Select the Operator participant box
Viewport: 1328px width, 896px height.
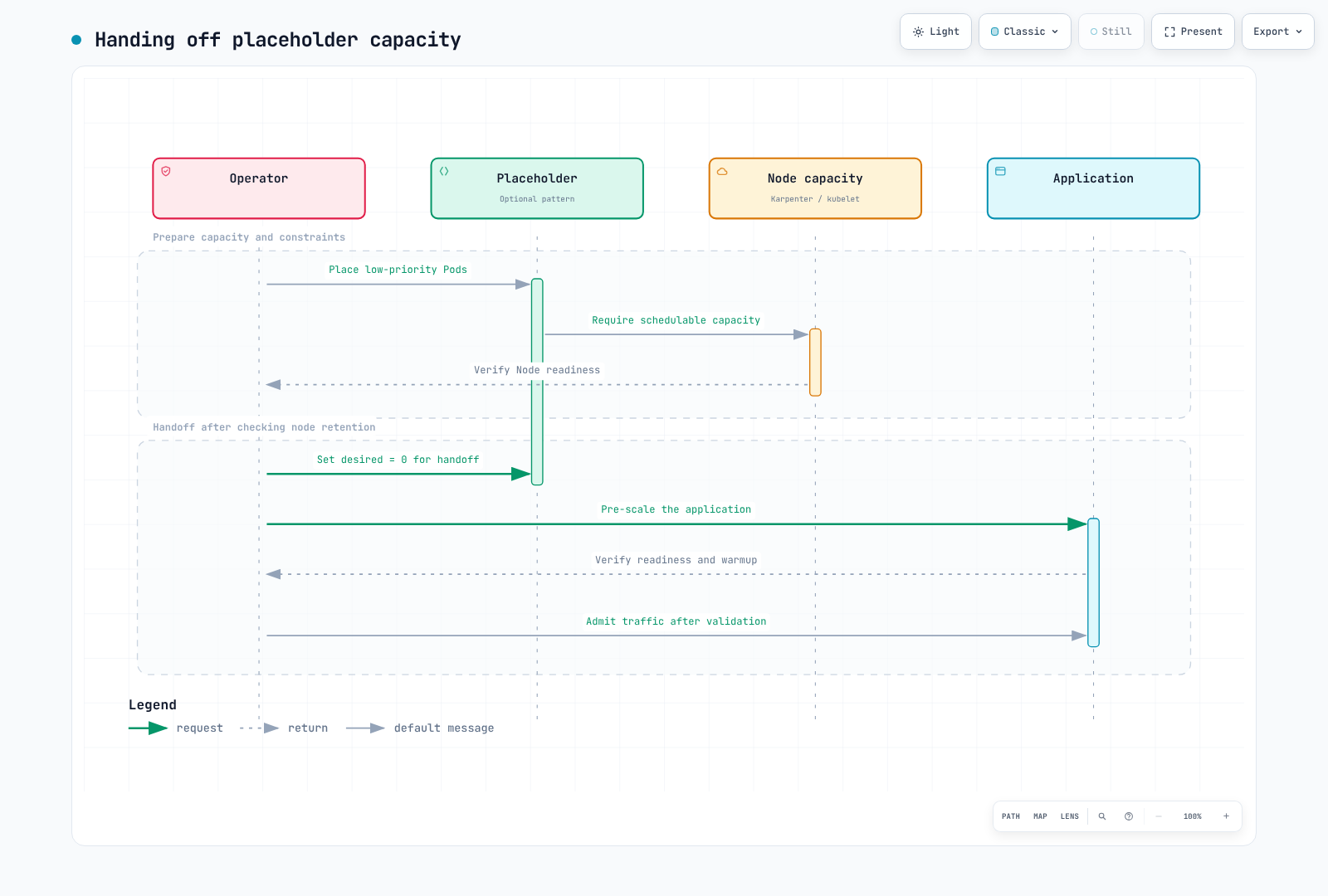point(259,188)
